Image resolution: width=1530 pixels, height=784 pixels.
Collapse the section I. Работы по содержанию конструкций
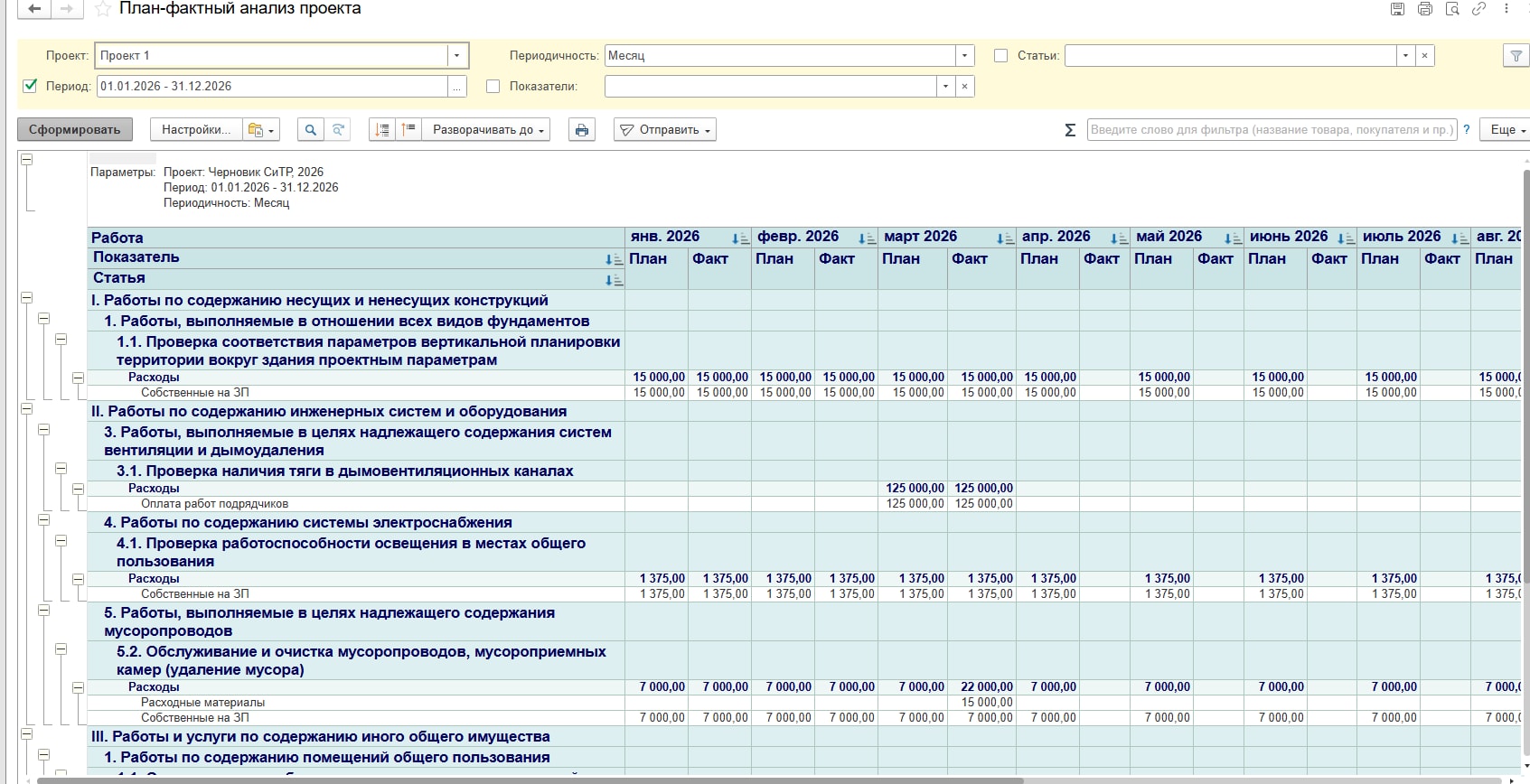(x=26, y=298)
